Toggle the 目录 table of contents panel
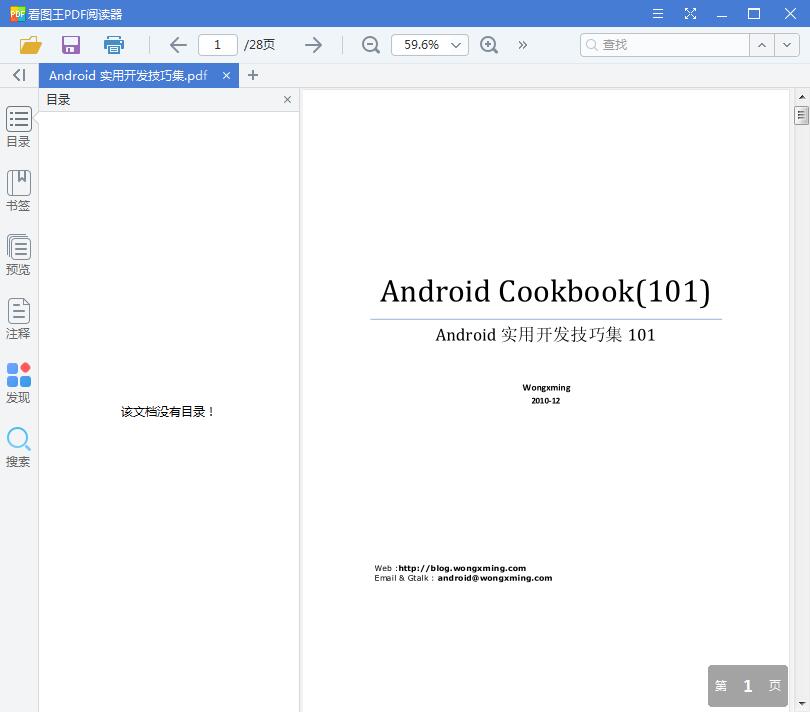The height and width of the screenshot is (712, 810). pyautogui.click(x=18, y=126)
